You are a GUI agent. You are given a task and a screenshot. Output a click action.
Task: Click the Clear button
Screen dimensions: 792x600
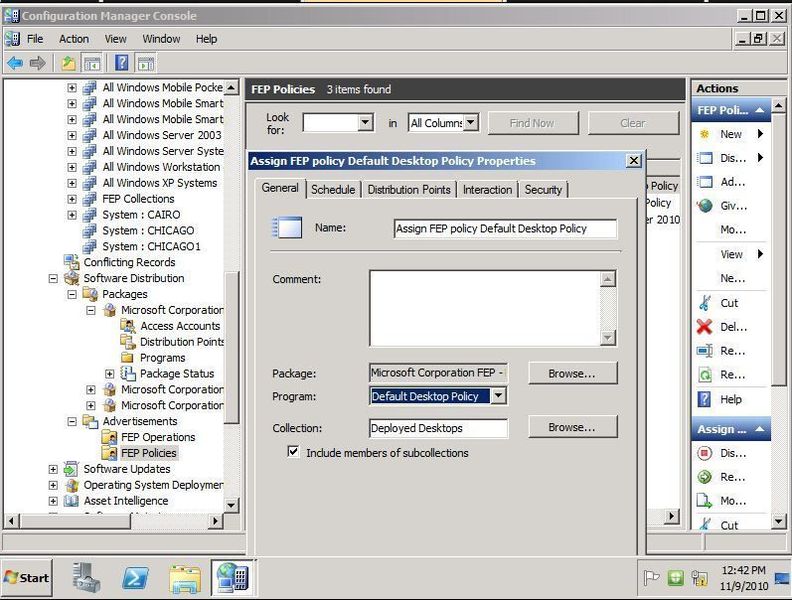click(633, 123)
